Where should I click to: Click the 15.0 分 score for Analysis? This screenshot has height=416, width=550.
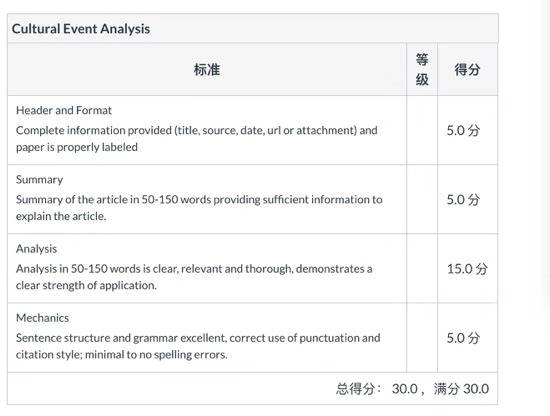pyautogui.click(x=467, y=269)
